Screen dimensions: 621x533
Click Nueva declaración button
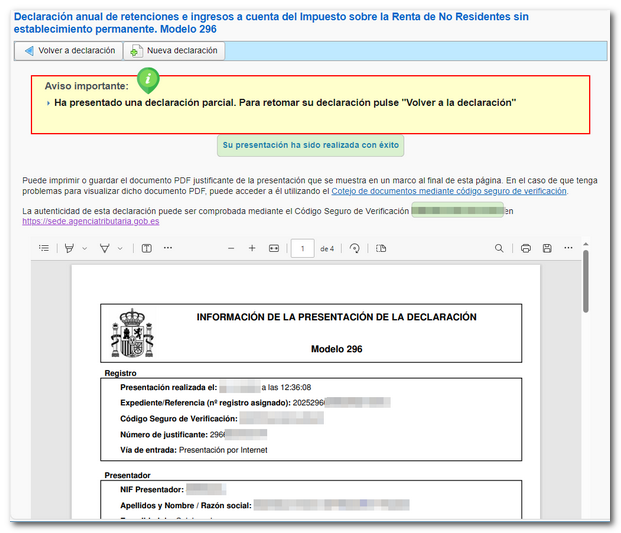[x=173, y=51]
